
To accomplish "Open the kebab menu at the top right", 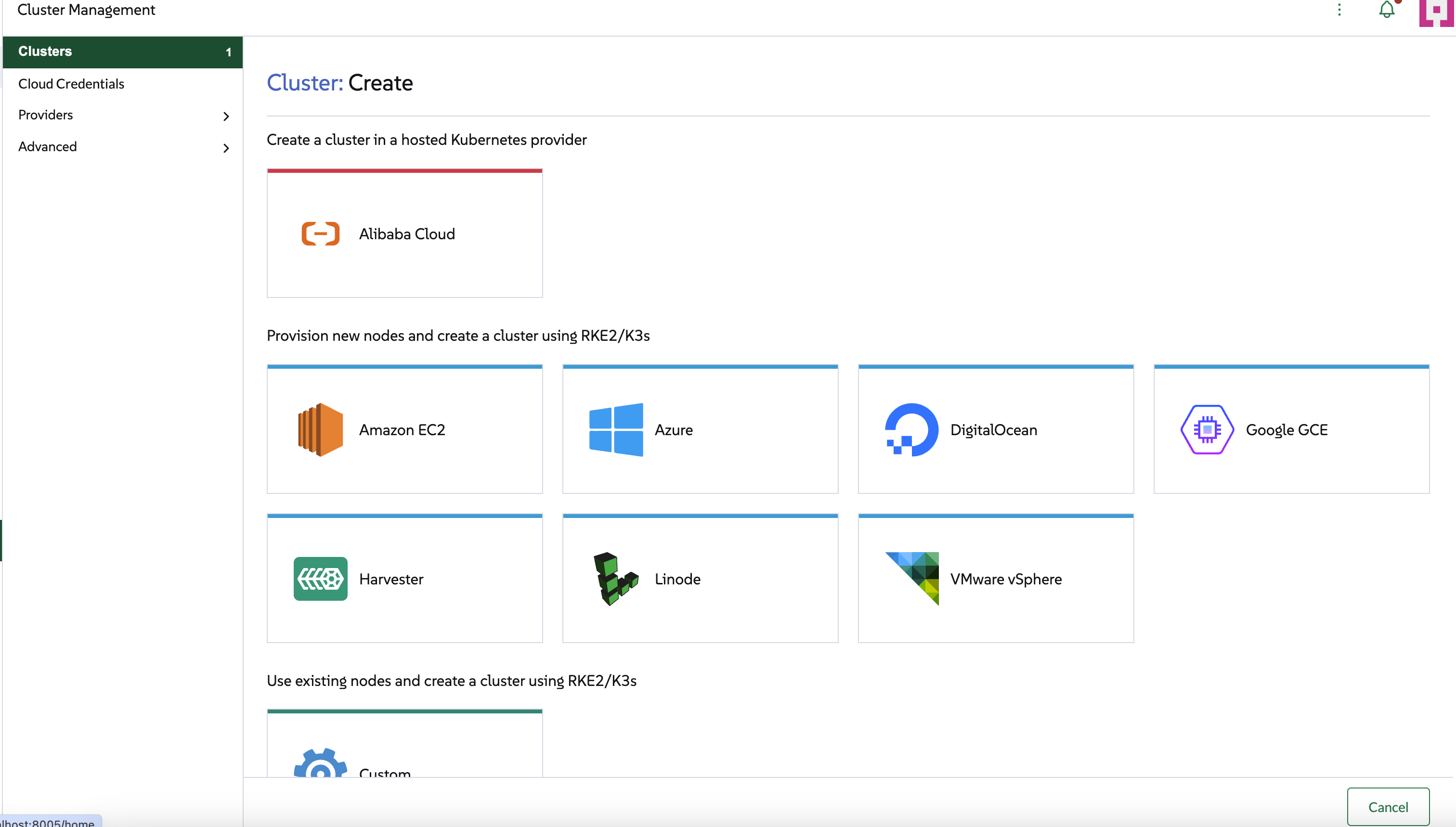I will tap(1339, 10).
